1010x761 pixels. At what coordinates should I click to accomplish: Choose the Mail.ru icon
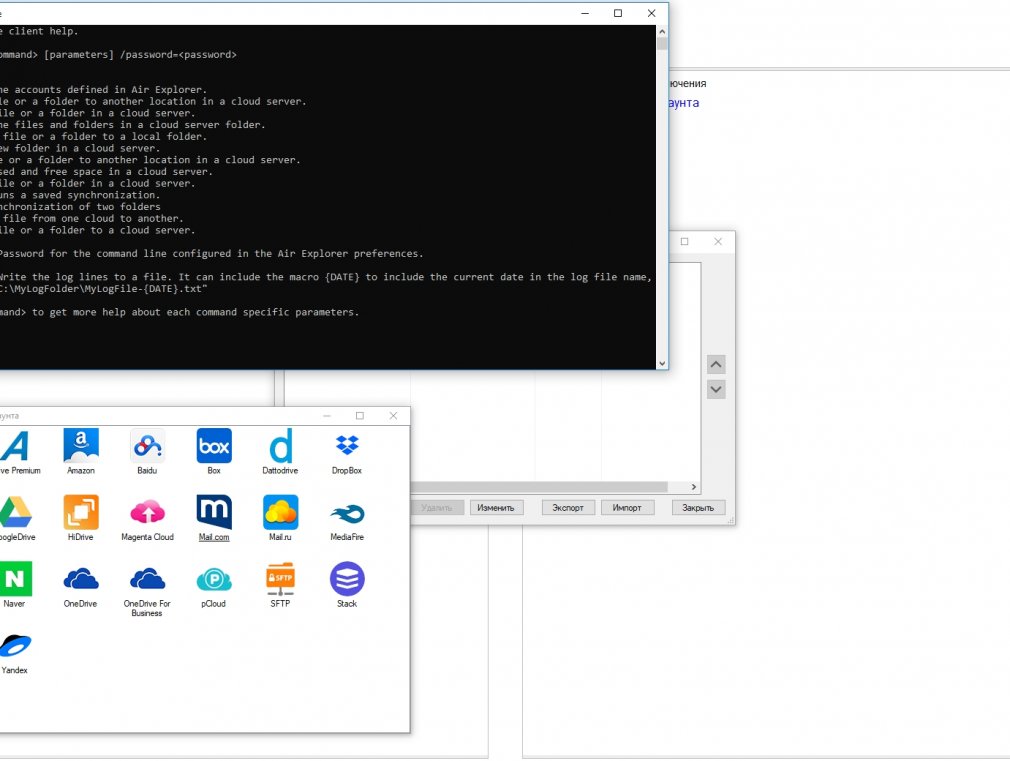(280, 512)
